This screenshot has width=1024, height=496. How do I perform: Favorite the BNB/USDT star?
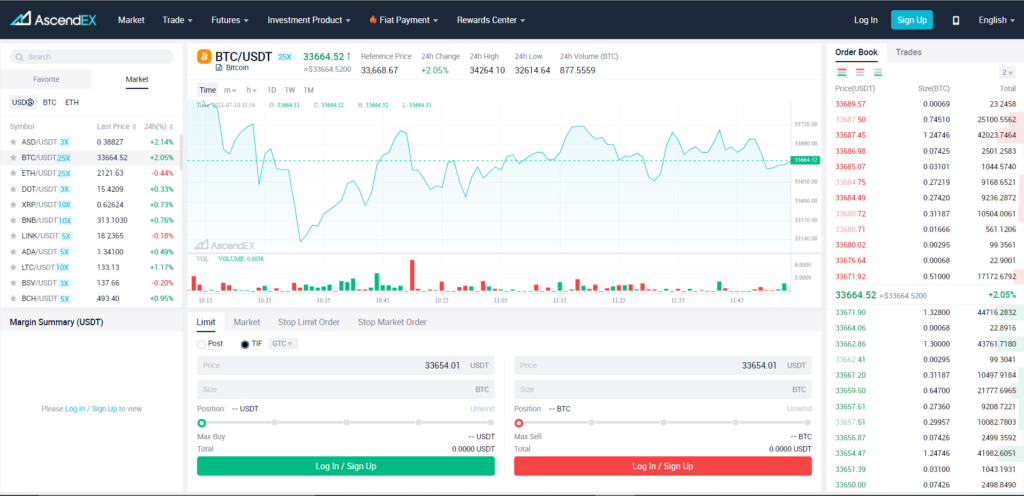pyautogui.click(x=13, y=220)
